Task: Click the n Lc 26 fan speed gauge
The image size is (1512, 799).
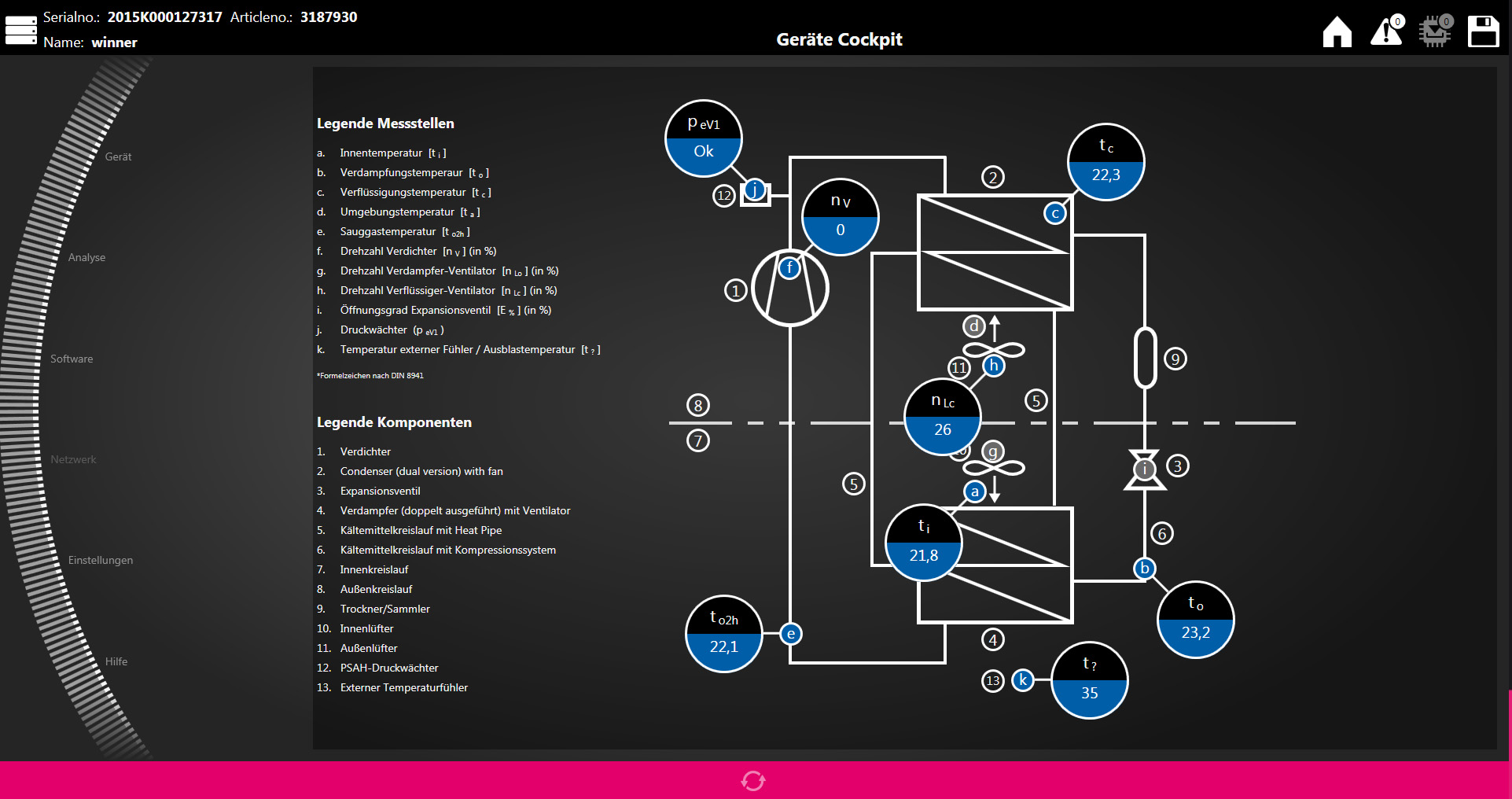Action: (x=943, y=417)
